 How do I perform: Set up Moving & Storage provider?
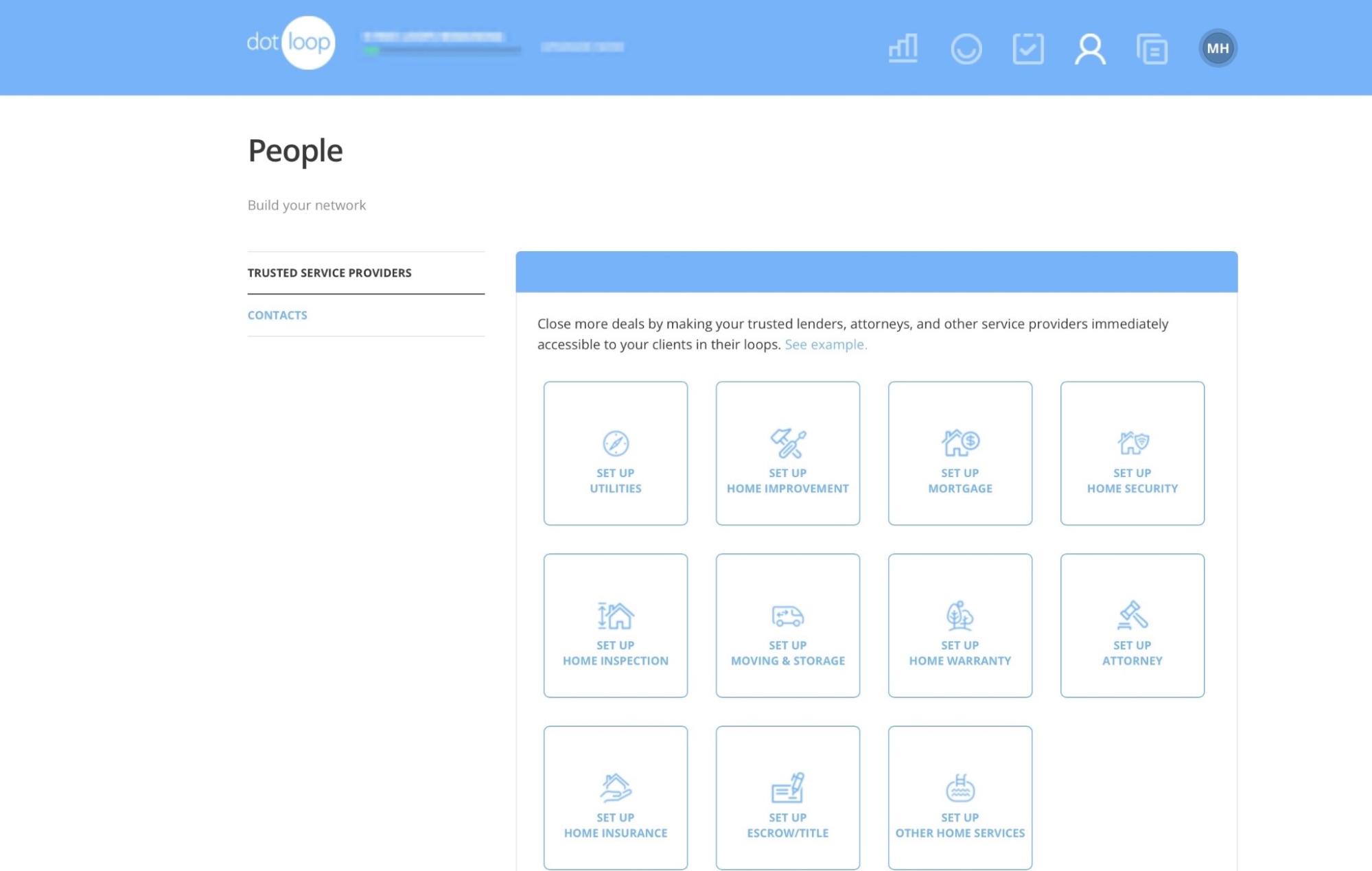pos(787,625)
